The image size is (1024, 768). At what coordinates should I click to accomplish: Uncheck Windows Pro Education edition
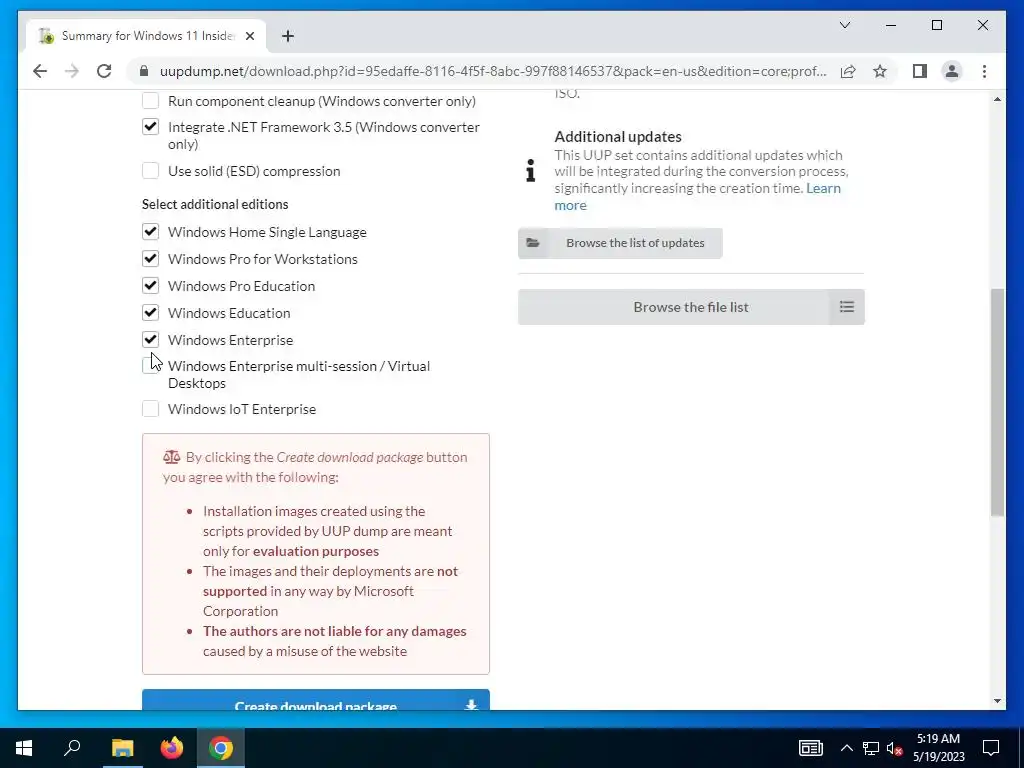[150, 285]
